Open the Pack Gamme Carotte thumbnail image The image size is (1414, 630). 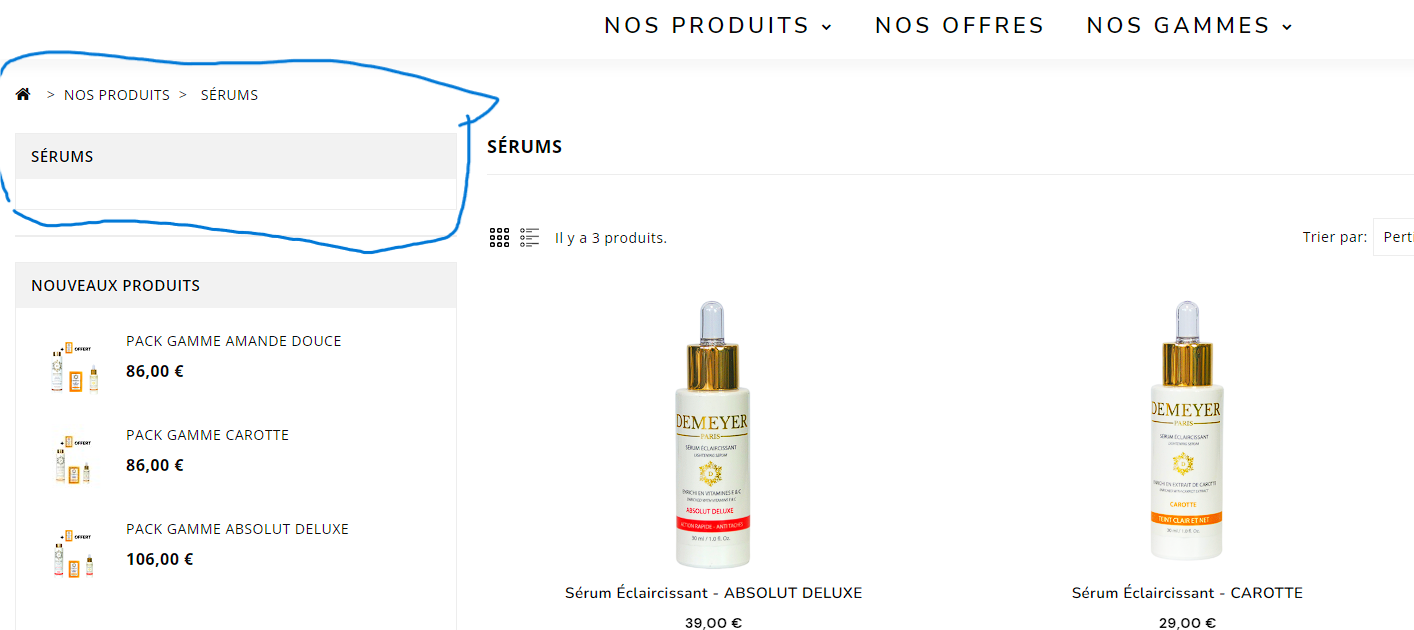(74, 461)
